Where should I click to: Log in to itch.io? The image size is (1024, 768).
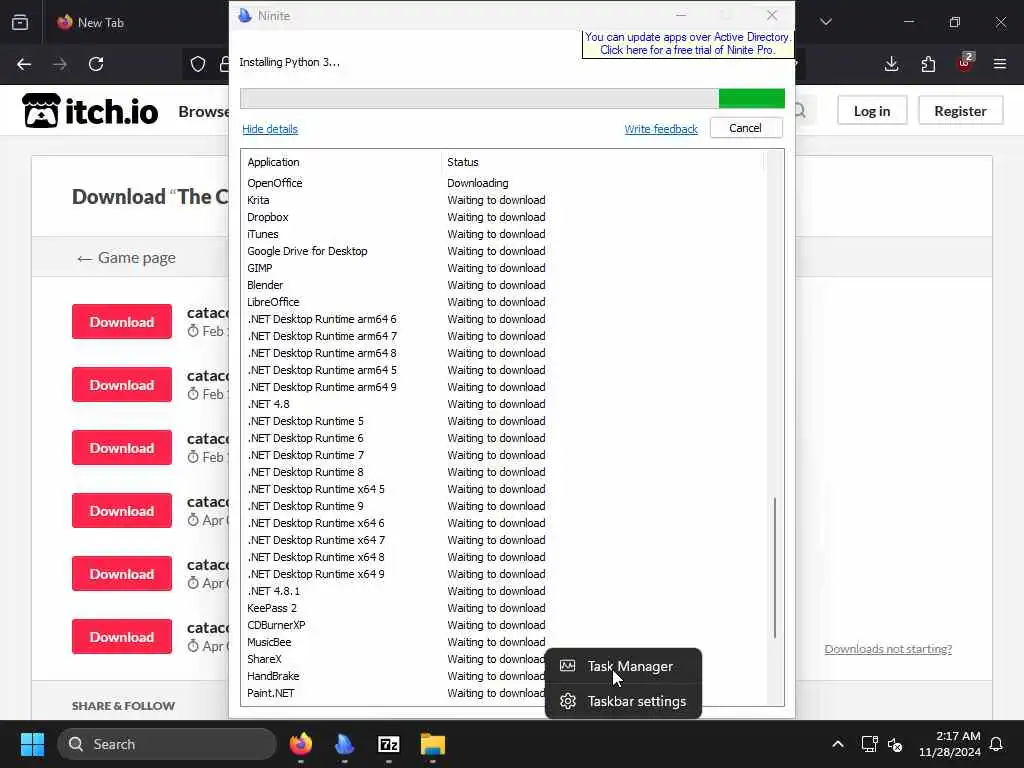872,110
